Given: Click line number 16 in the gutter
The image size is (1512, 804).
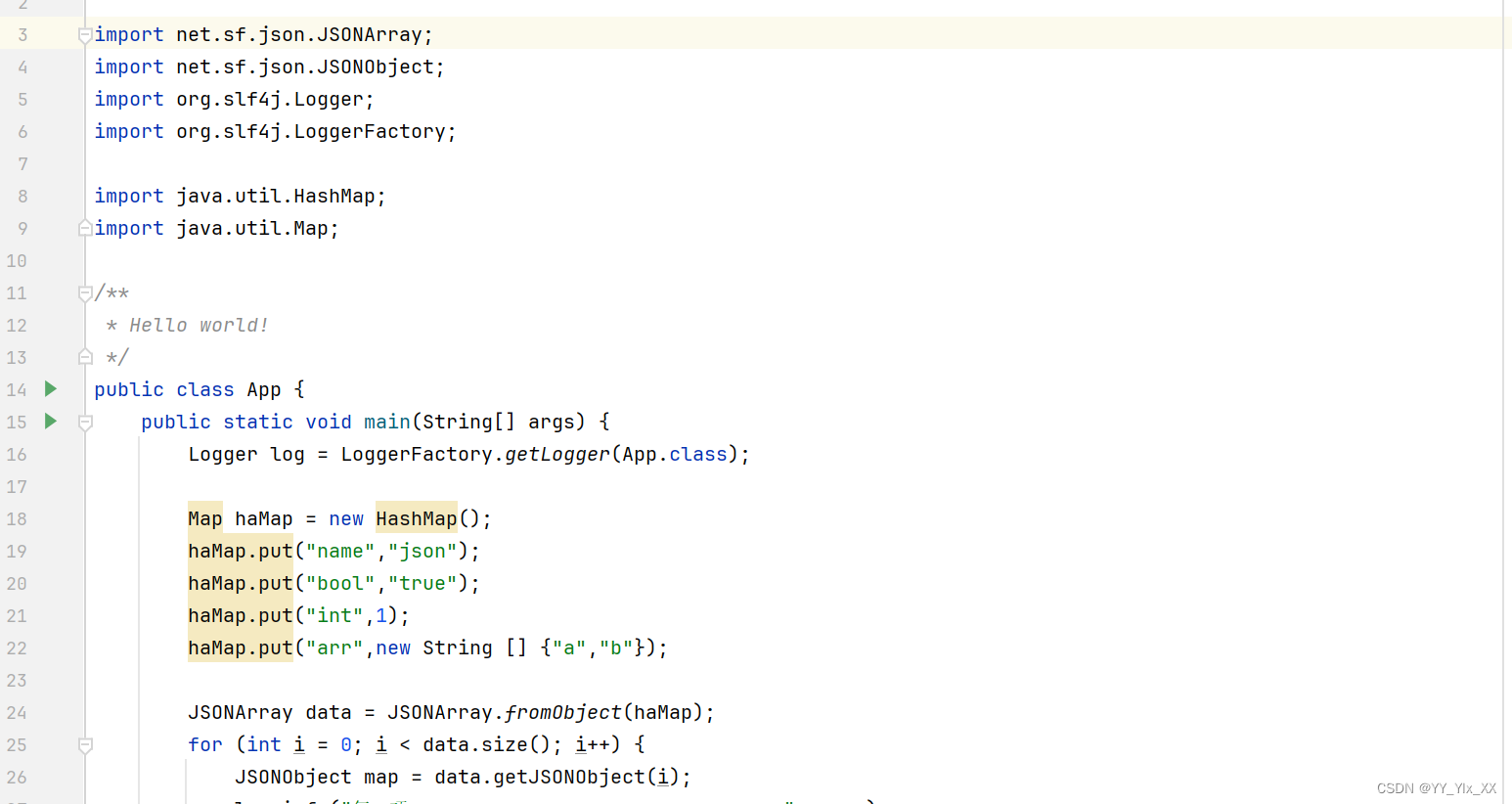Looking at the screenshot, I should click(x=16, y=454).
